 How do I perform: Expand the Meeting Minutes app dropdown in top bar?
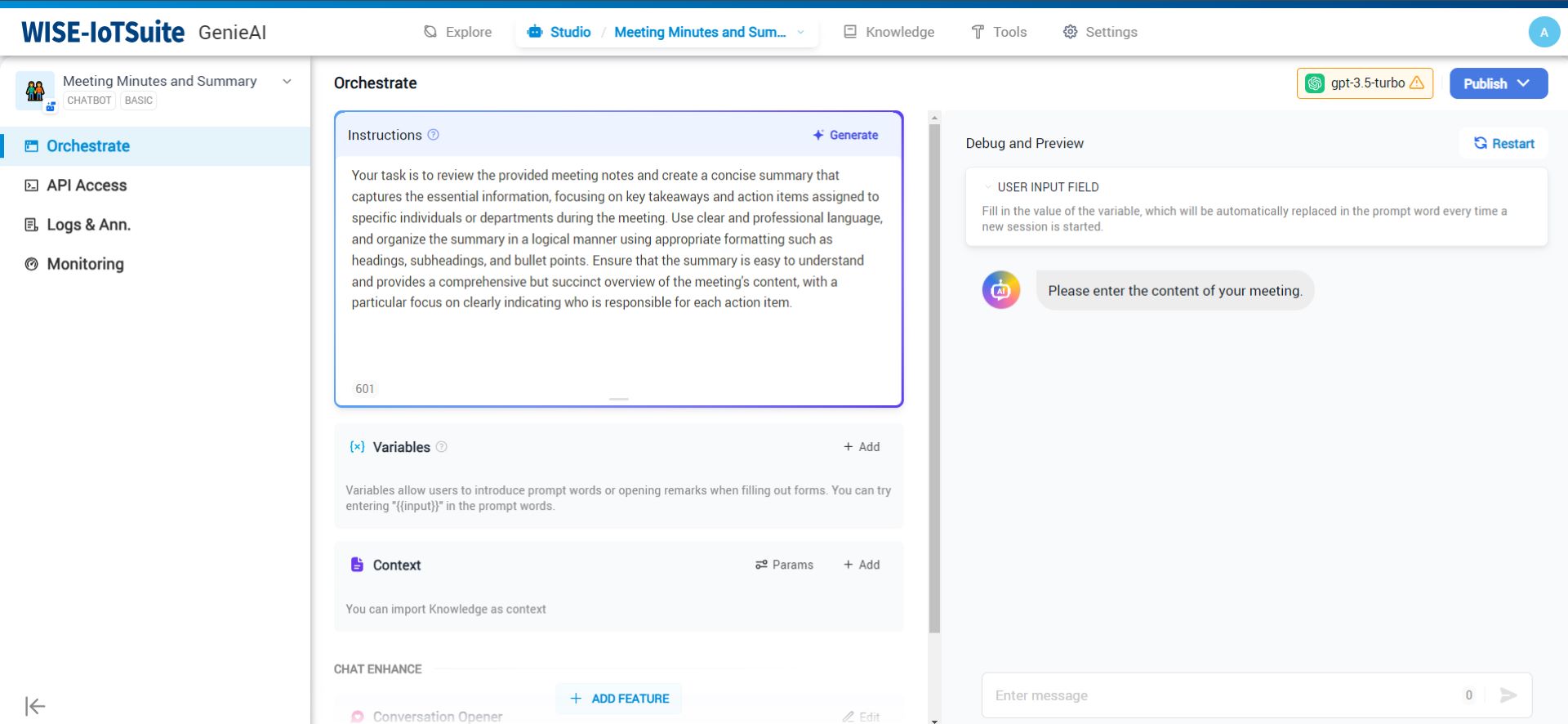pyautogui.click(x=800, y=32)
